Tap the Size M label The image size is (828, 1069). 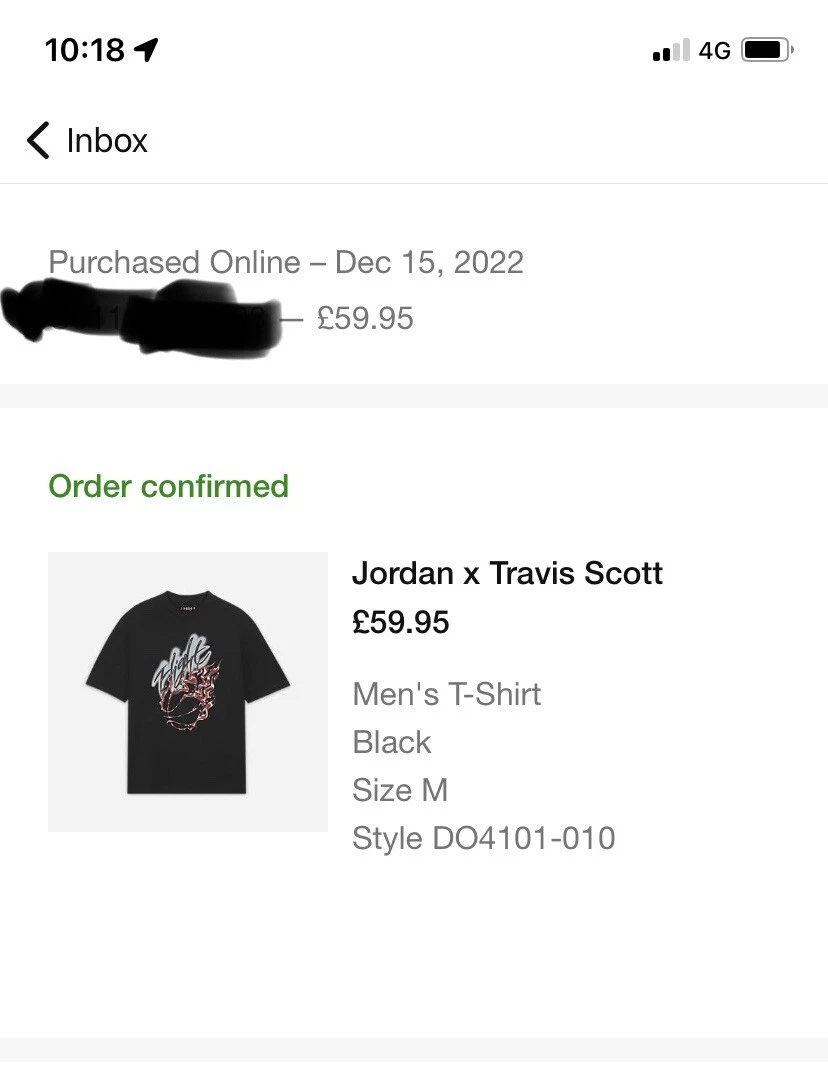coord(399,790)
